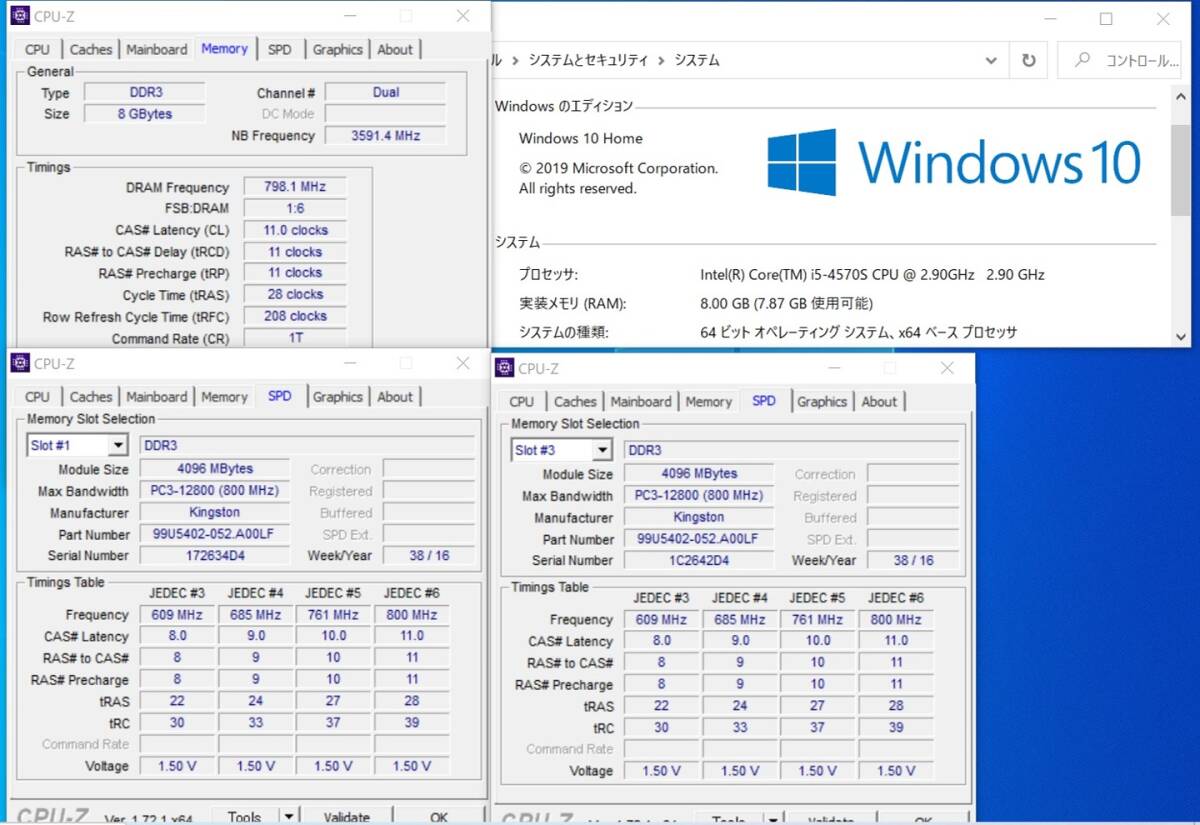Click RAS# Precharge (tRP) 11 clocks value

295,273
